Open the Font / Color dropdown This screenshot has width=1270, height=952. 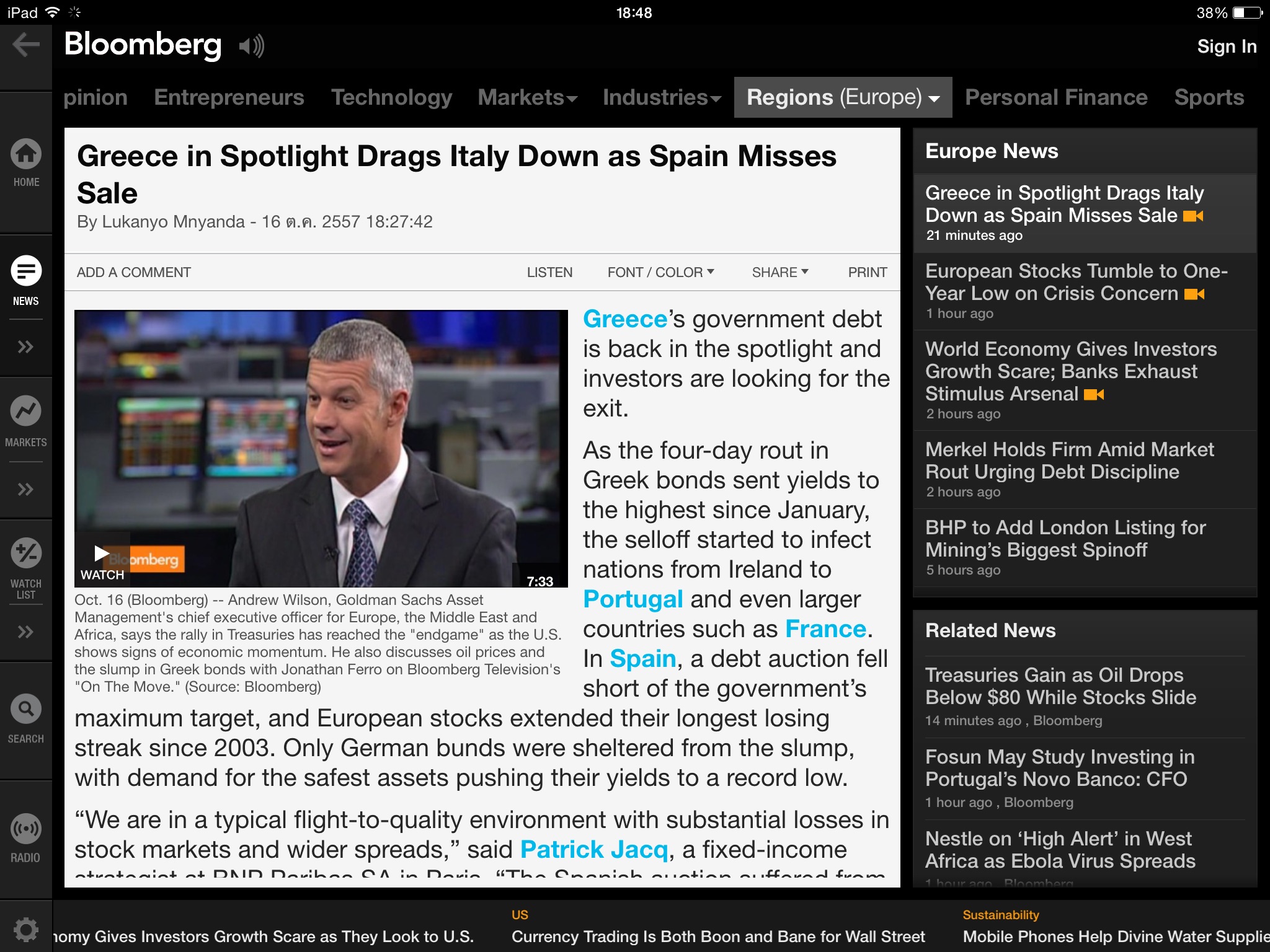pyautogui.click(x=660, y=272)
